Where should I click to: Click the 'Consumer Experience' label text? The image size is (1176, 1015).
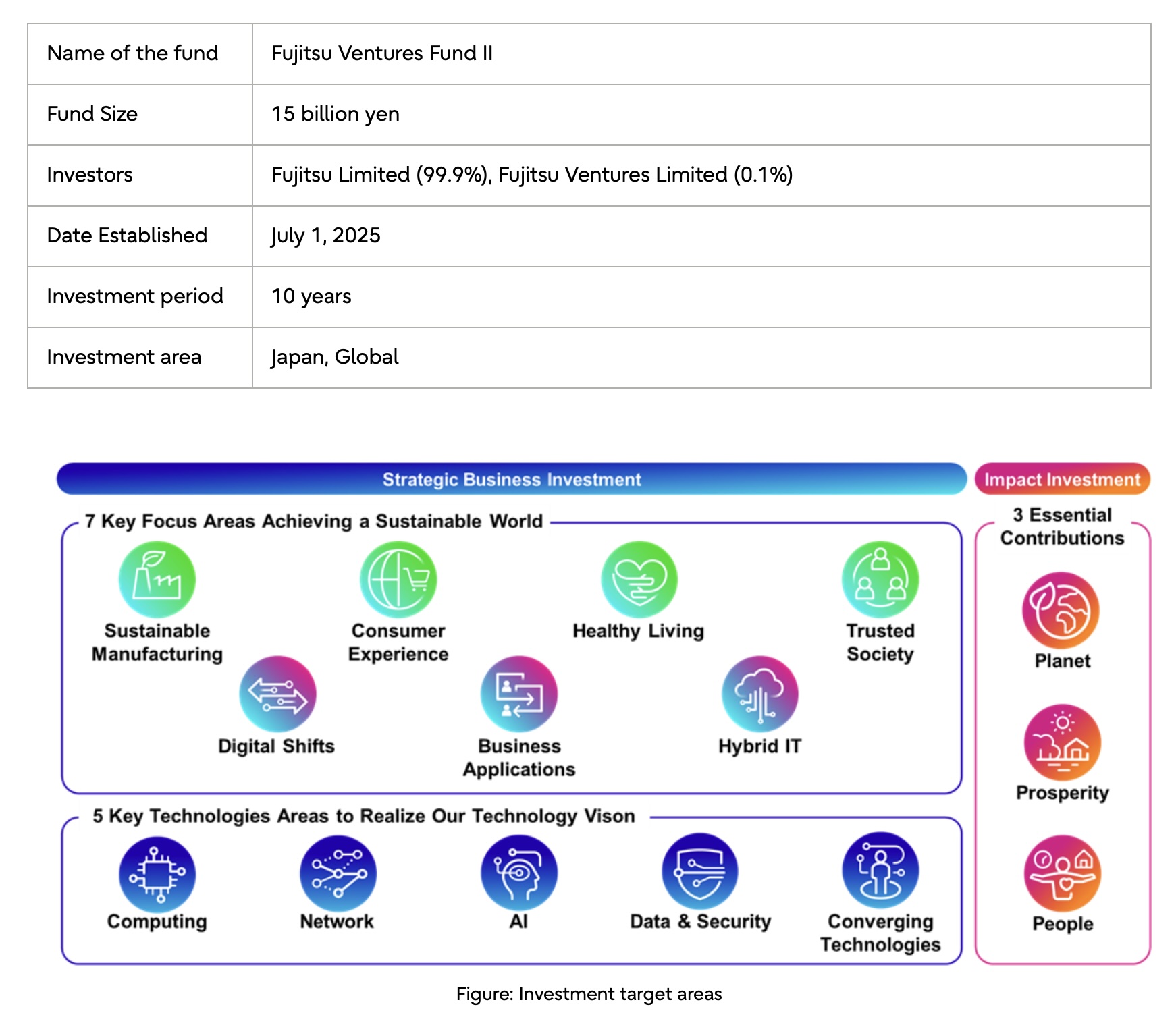(x=398, y=642)
